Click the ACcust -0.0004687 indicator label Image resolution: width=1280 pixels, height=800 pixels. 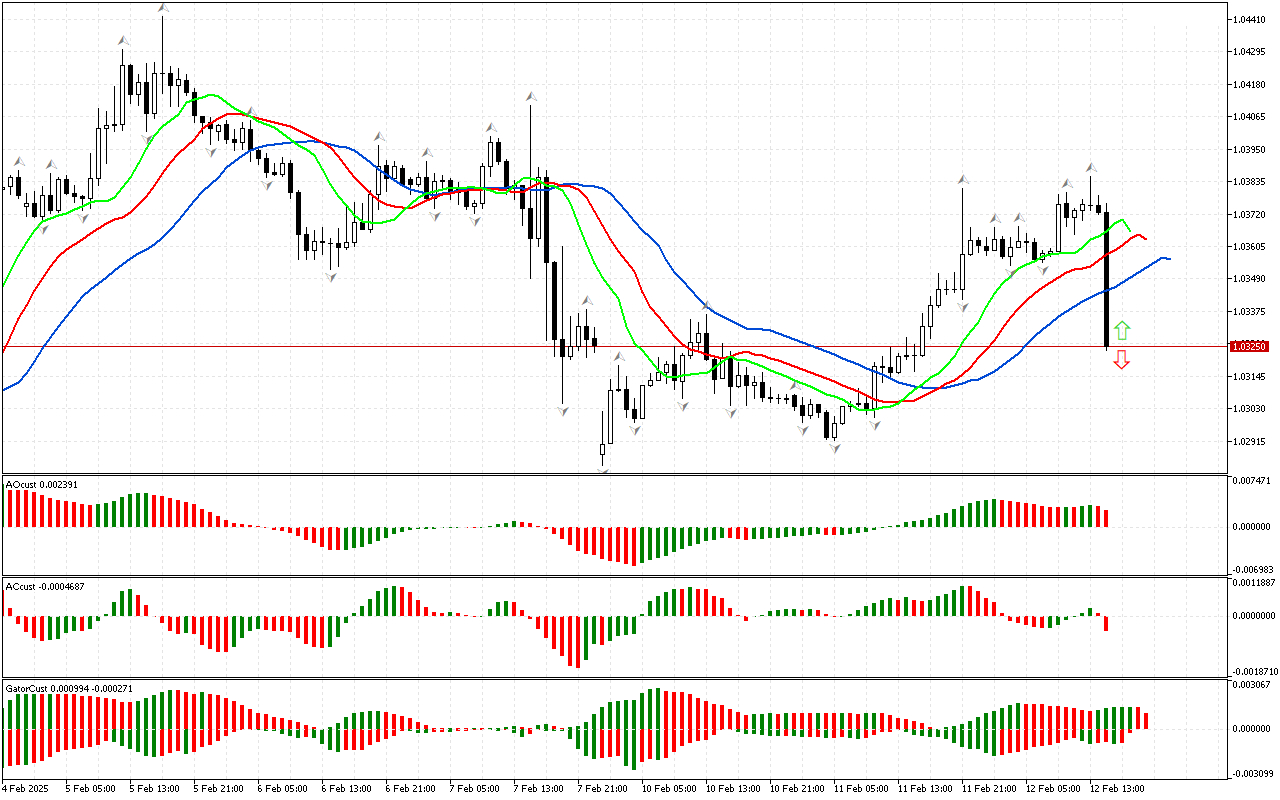tap(45, 586)
